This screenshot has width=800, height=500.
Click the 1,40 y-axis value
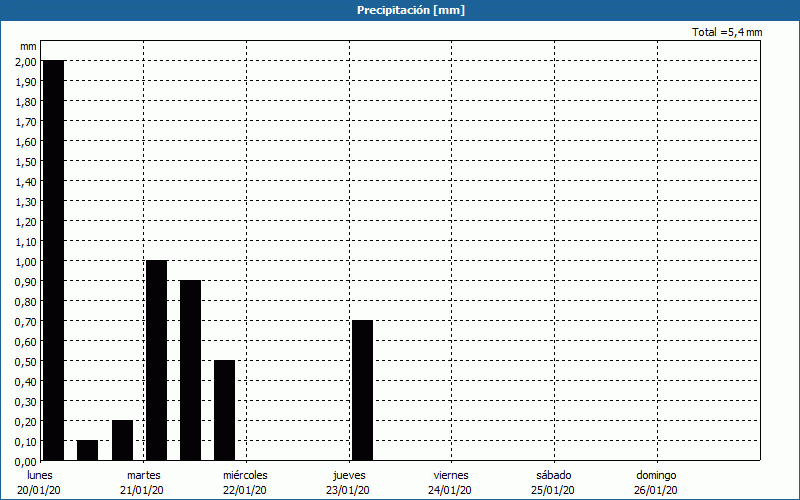(26, 182)
